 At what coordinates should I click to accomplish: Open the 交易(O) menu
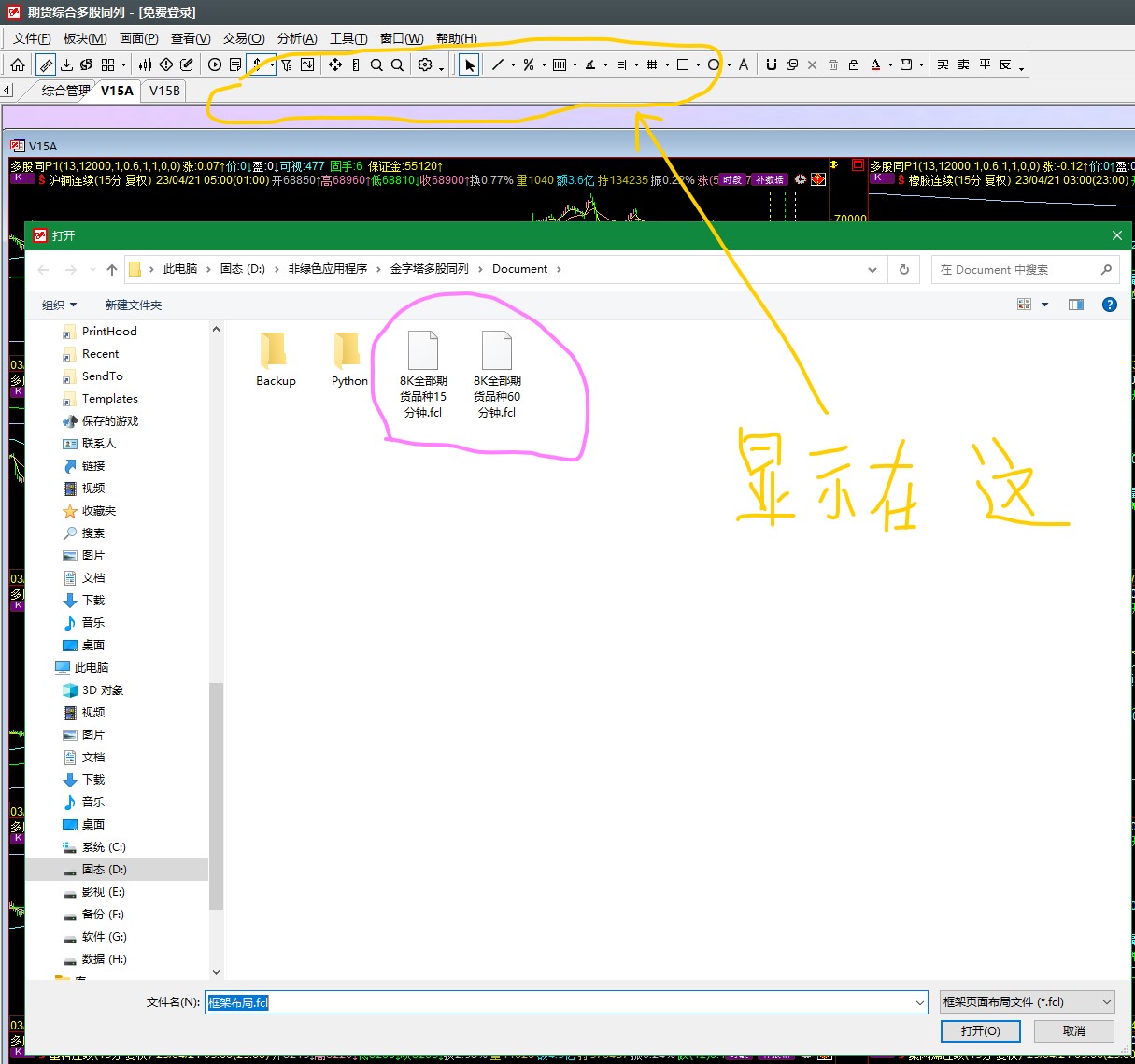pyautogui.click(x=244, y=38)
